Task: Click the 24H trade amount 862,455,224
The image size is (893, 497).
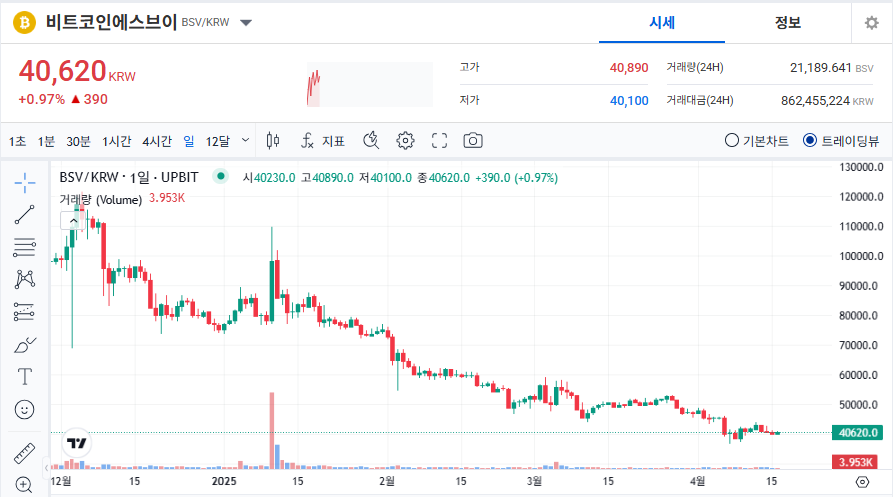Action: tap(815, 101)
